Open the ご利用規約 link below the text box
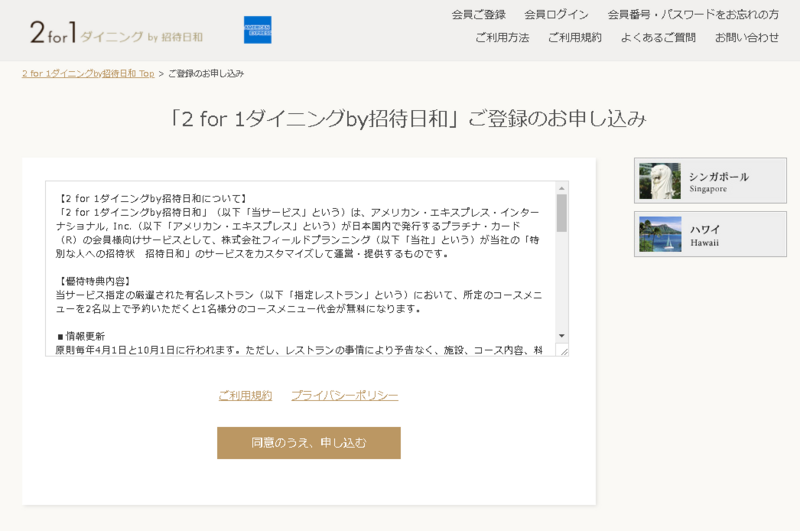800x531 pixels. pos(245,395)
